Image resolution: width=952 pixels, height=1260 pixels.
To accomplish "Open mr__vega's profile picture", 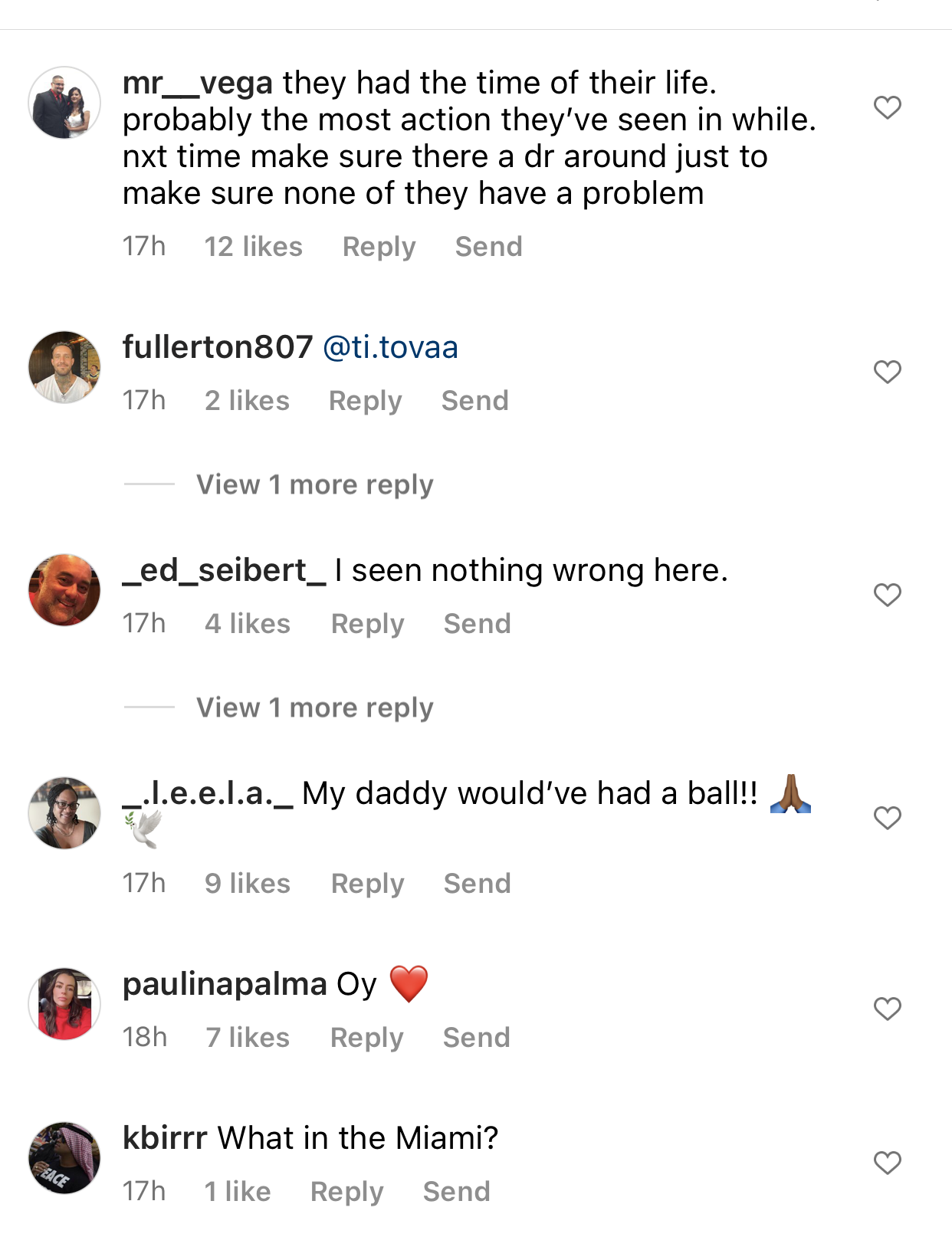I will (x=64, y=101).
